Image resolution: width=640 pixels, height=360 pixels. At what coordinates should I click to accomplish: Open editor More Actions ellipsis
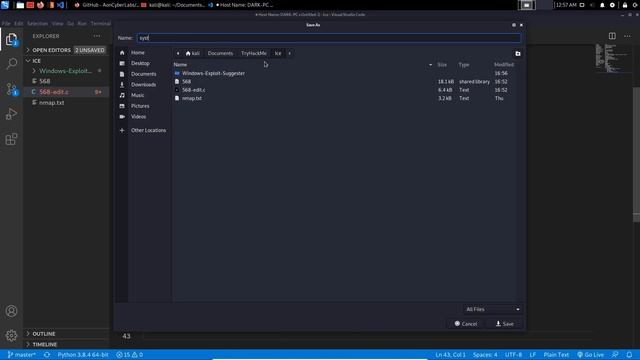click(x=627, y=36)
